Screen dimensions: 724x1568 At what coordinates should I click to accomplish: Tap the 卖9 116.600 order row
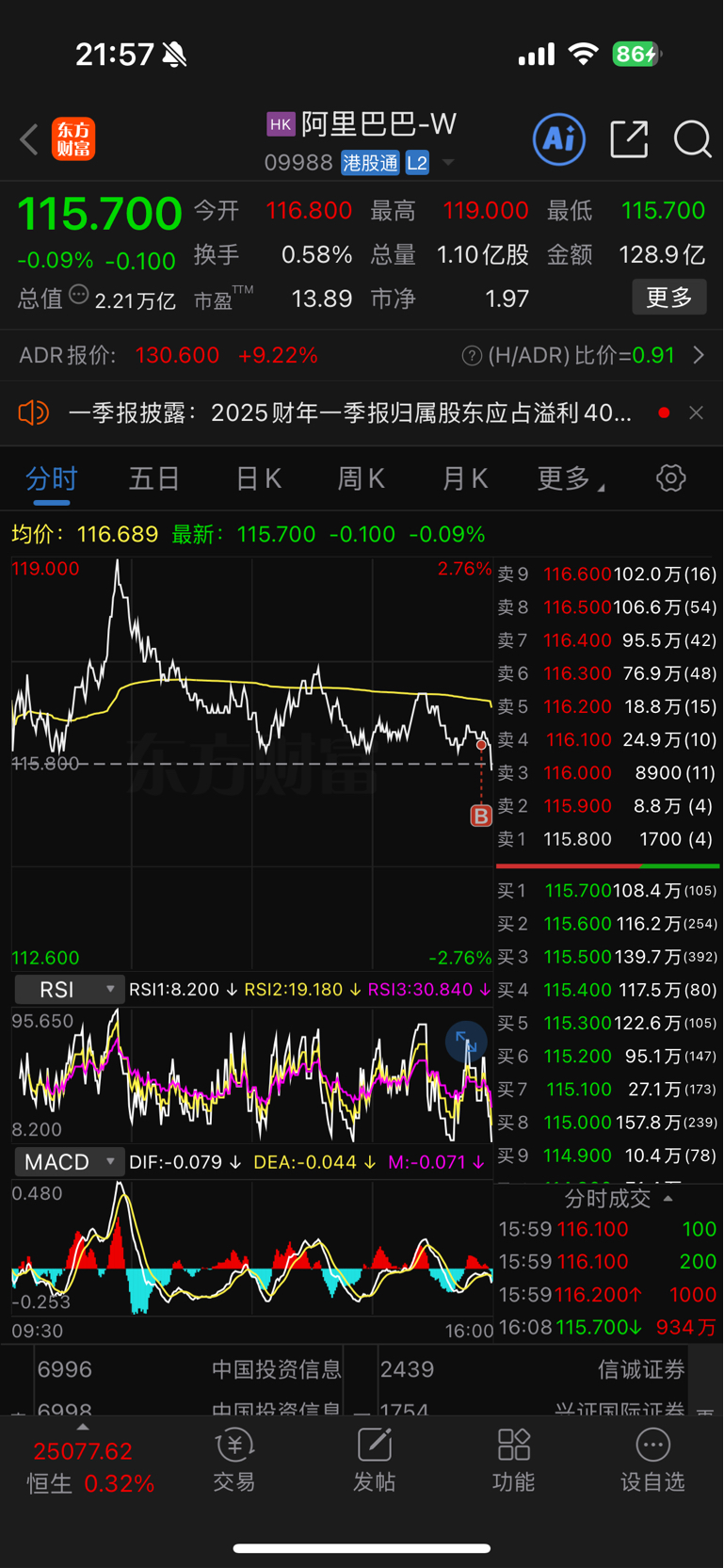608,574
